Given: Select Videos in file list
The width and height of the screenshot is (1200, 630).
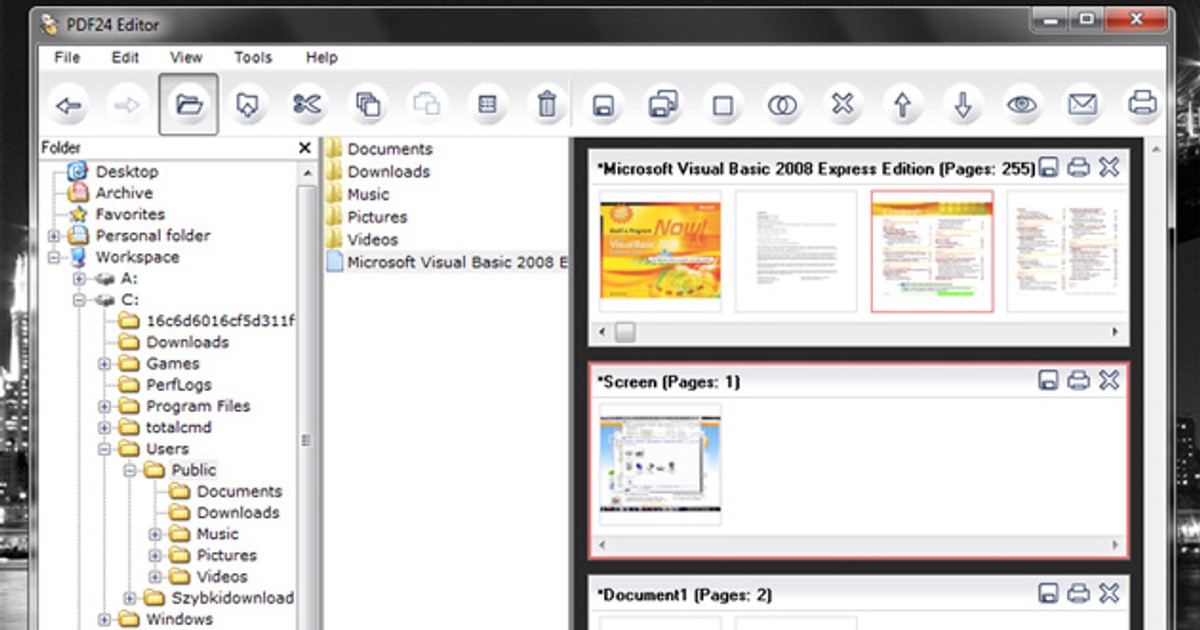Looking at the screenshot, I should tap(372, 240).
